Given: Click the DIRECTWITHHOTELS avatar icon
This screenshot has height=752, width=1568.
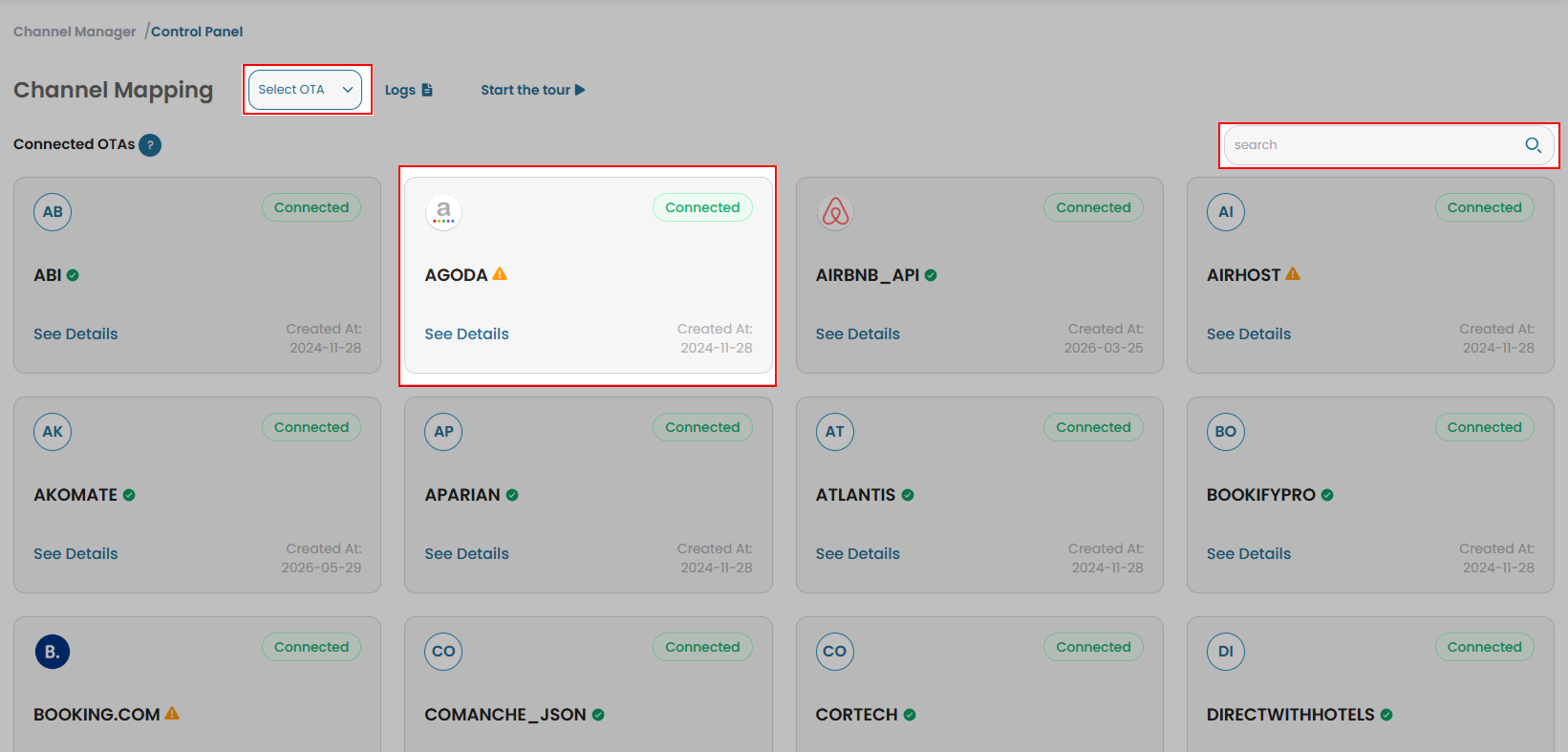Looking at the screenshot, I should (1226, 652).
